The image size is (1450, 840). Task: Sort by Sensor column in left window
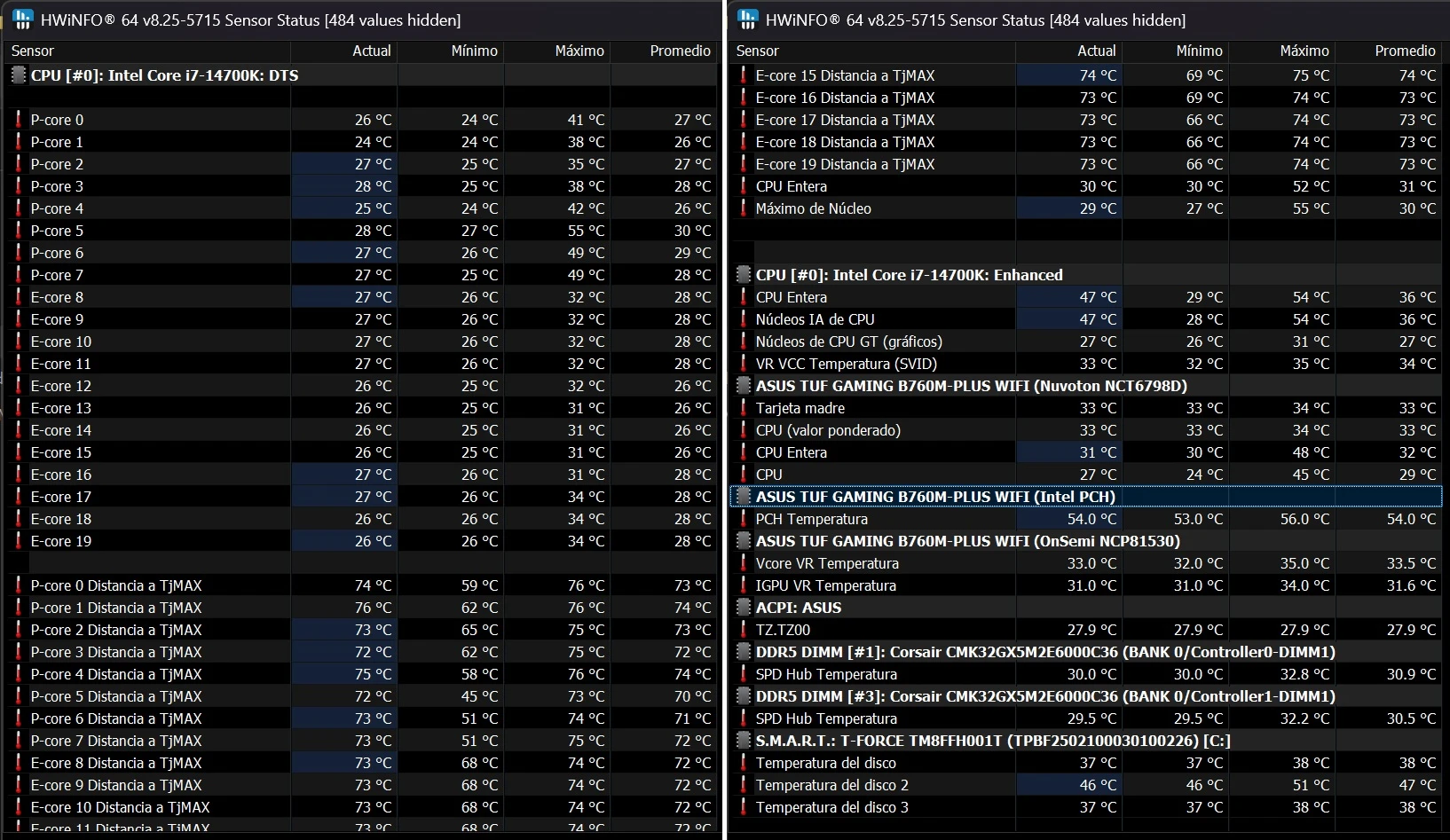click(x=148, y=51)
